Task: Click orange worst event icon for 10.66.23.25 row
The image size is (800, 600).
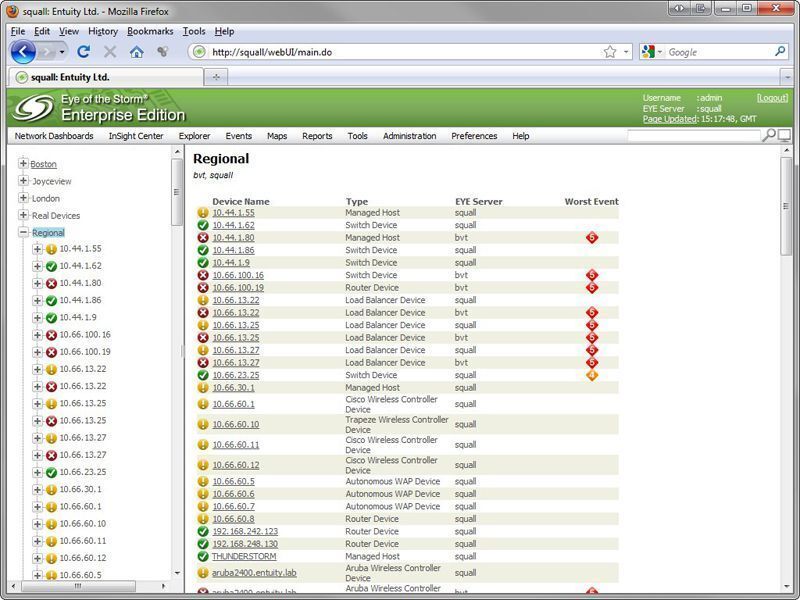Action: pyautogui.click(x=591, y=376)
